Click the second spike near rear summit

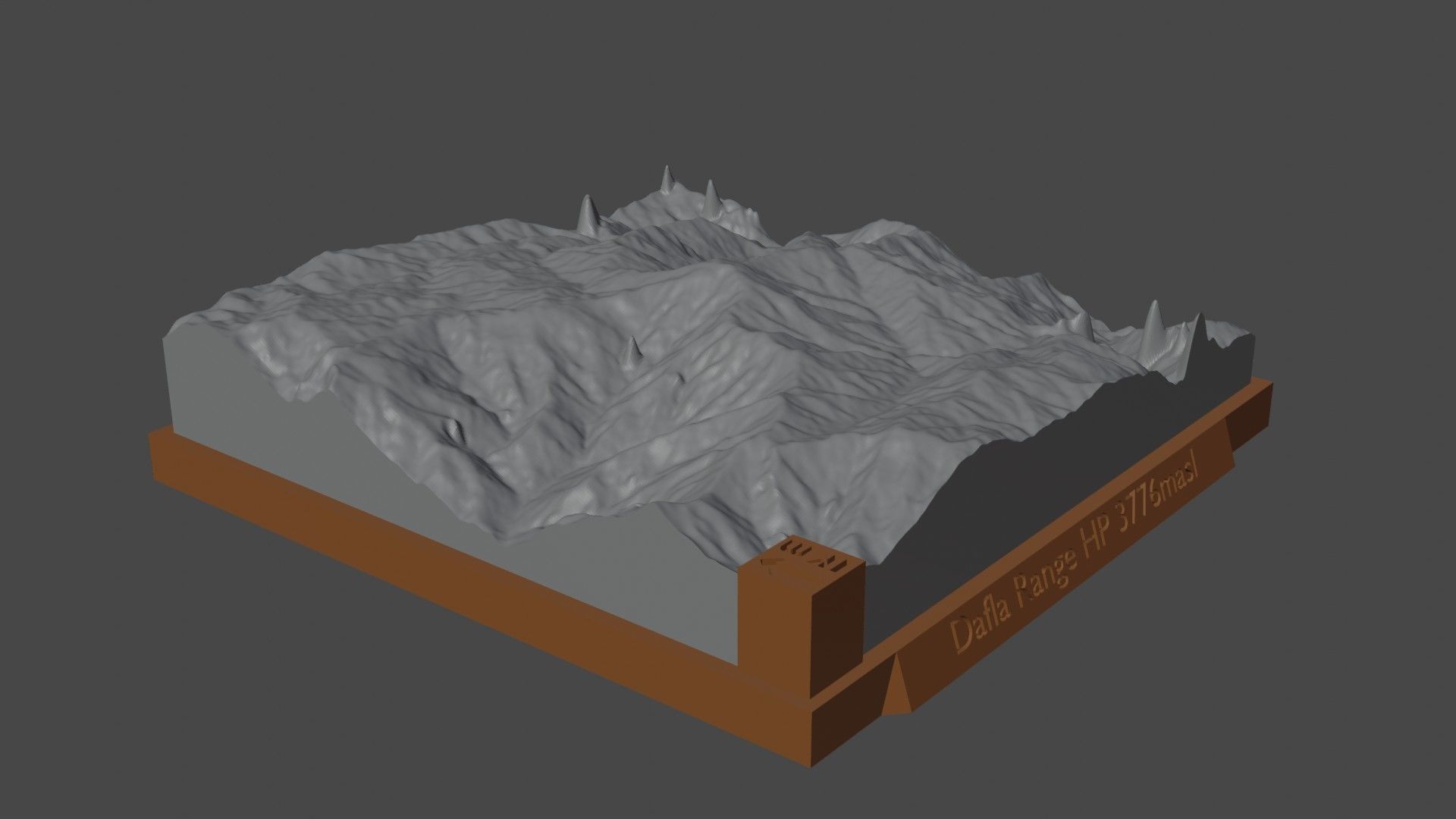(x=711, y=195)
